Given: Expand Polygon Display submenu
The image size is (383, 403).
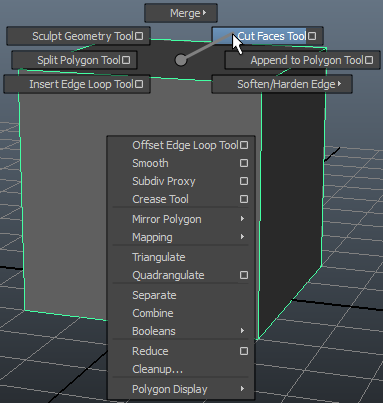Looking at the screenshot, I should pyautogui.click(x=181, y=389).
